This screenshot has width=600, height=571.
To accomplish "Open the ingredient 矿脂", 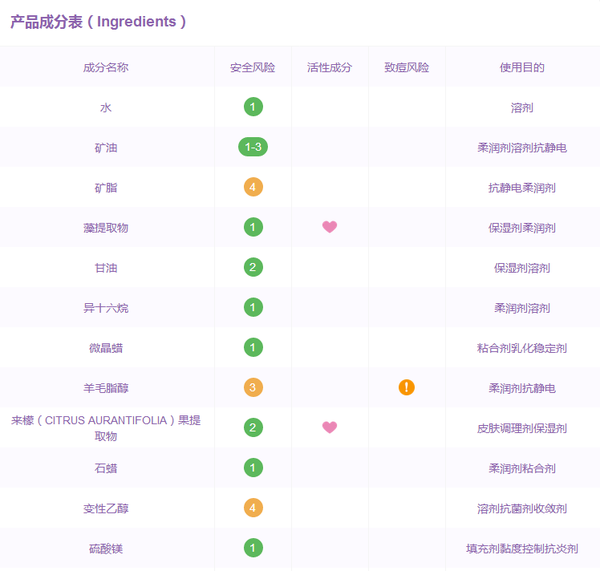I will [x=106, y=188].
